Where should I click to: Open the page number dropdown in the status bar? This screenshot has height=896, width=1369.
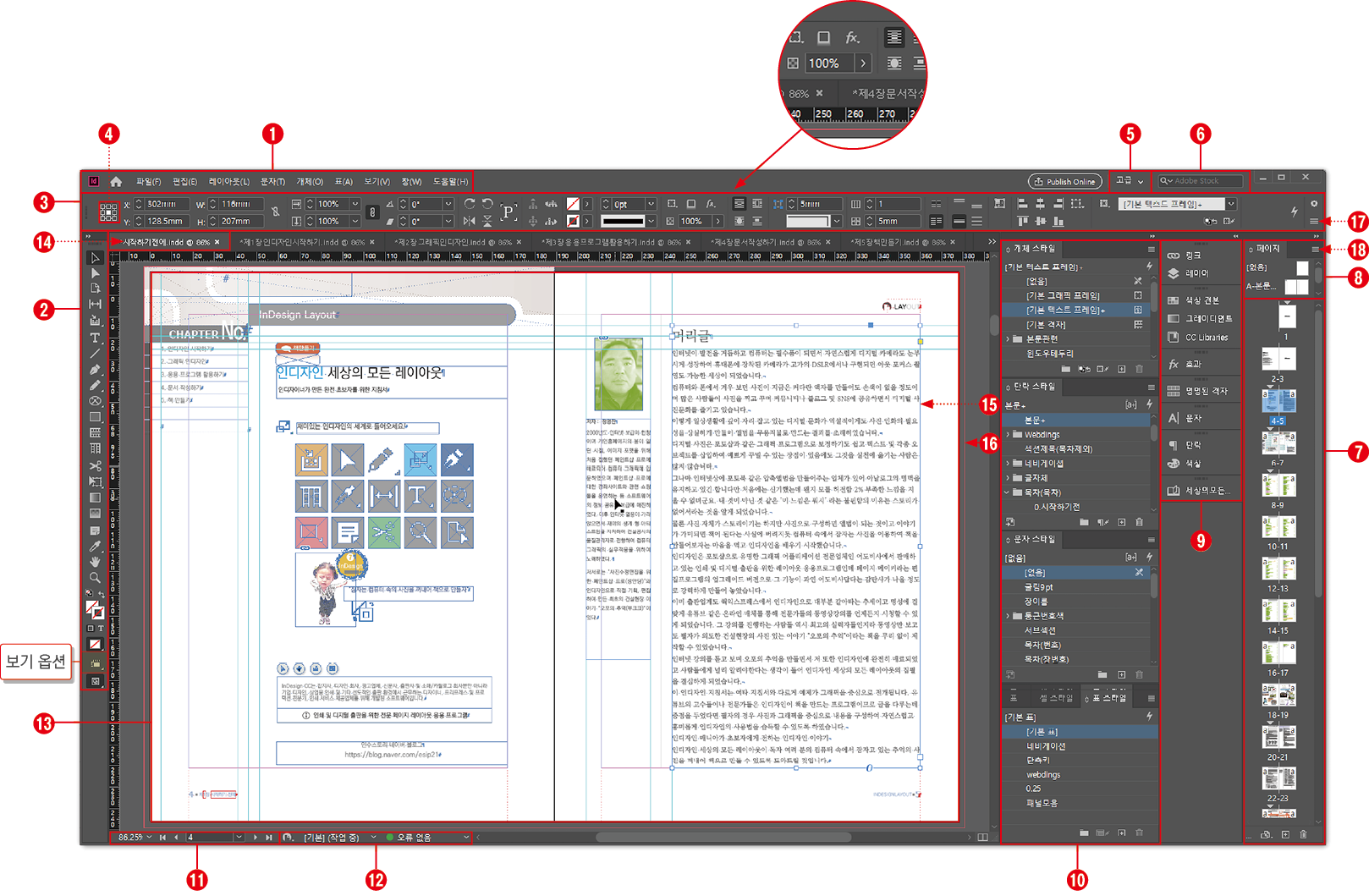coord(239,838)
